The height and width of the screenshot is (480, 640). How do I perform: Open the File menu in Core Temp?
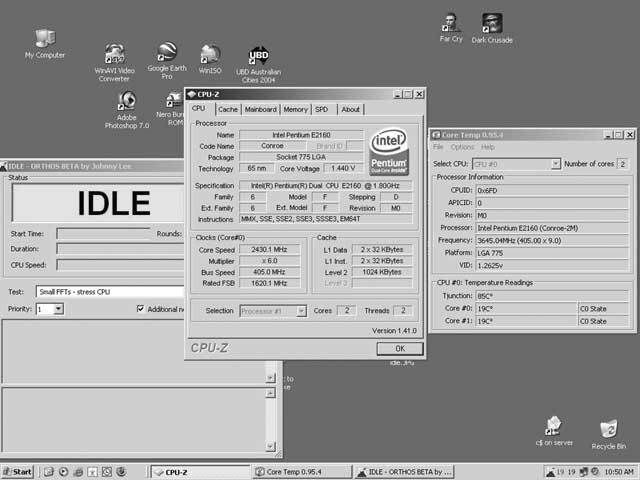[438, 147]
